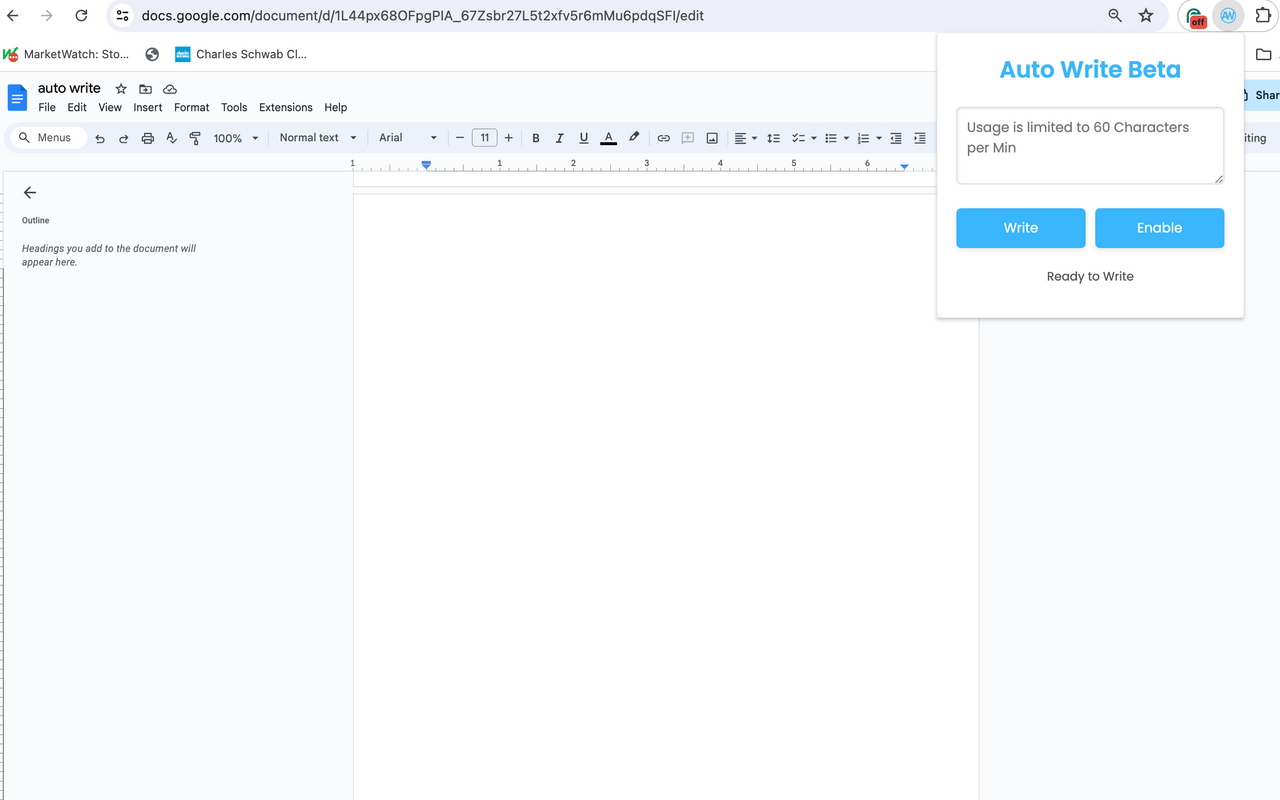1280x800 pixels.
Task: Click the Enable button in Auto Write Beta
Action: click(1159, 228)
